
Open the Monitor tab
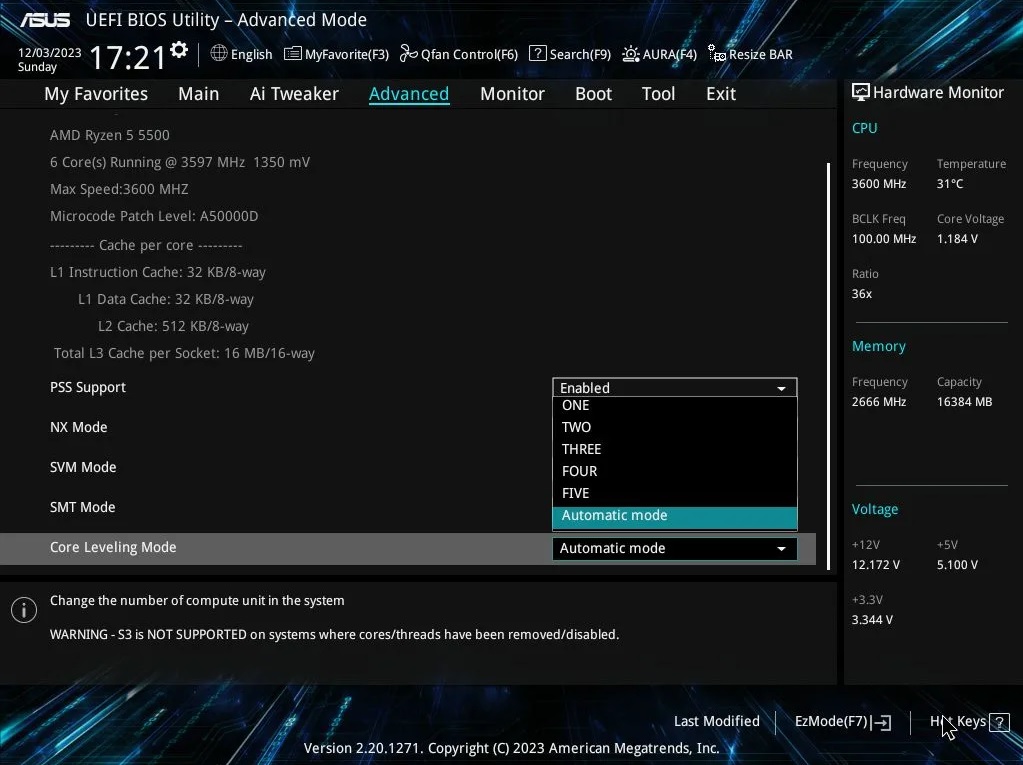click(512, 94)
